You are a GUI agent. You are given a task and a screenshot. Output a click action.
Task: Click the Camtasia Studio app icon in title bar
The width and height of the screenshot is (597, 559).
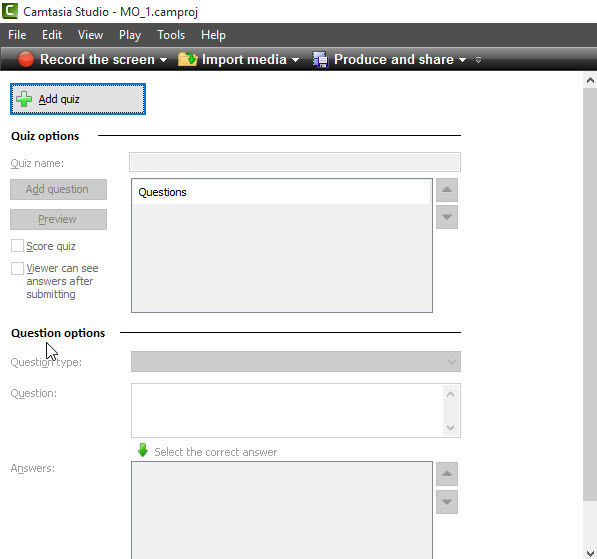(10, 10)
